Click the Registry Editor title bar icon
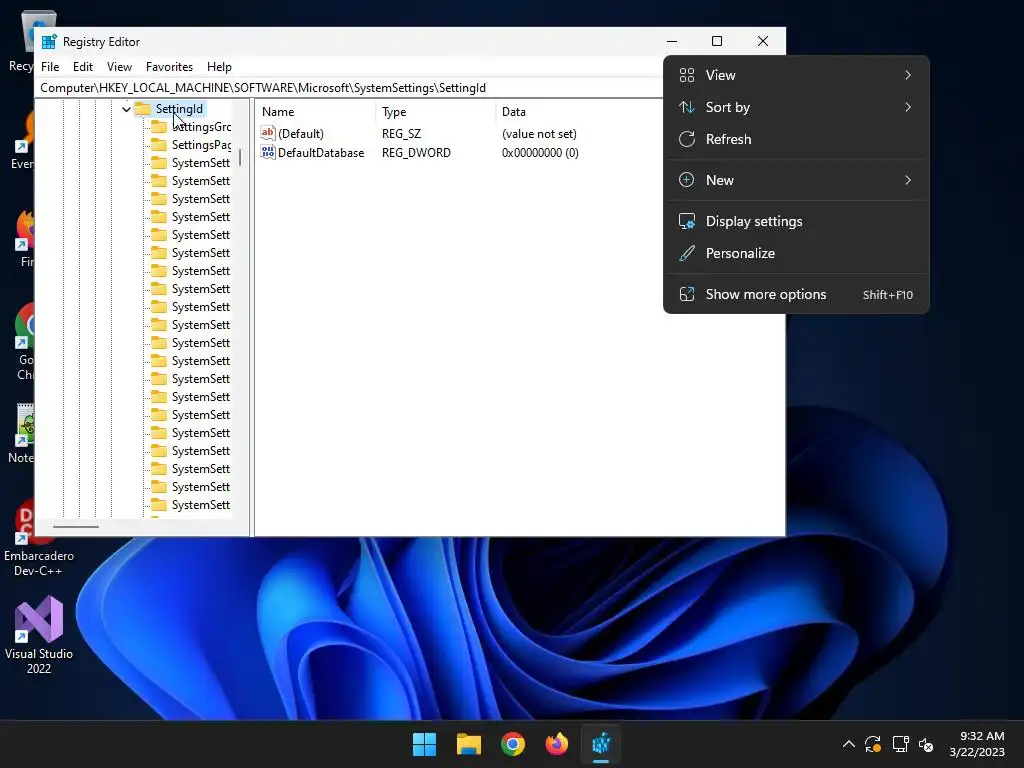The image size is (1024, 768). point(49,42)
